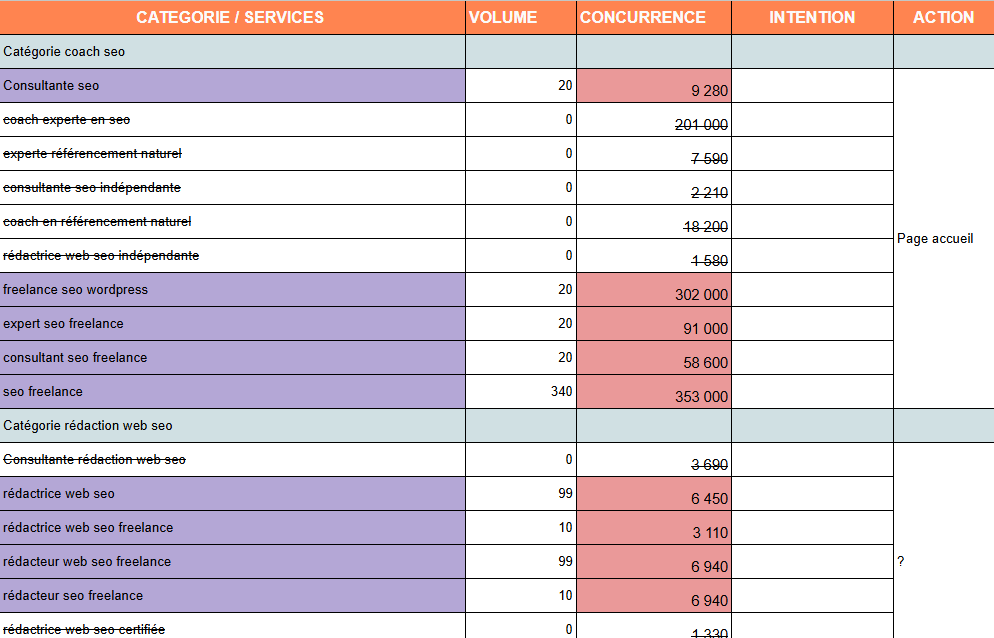Select the concurrence cell showing 353 000
Screen dimensions: 994x638
click(653, 393)
